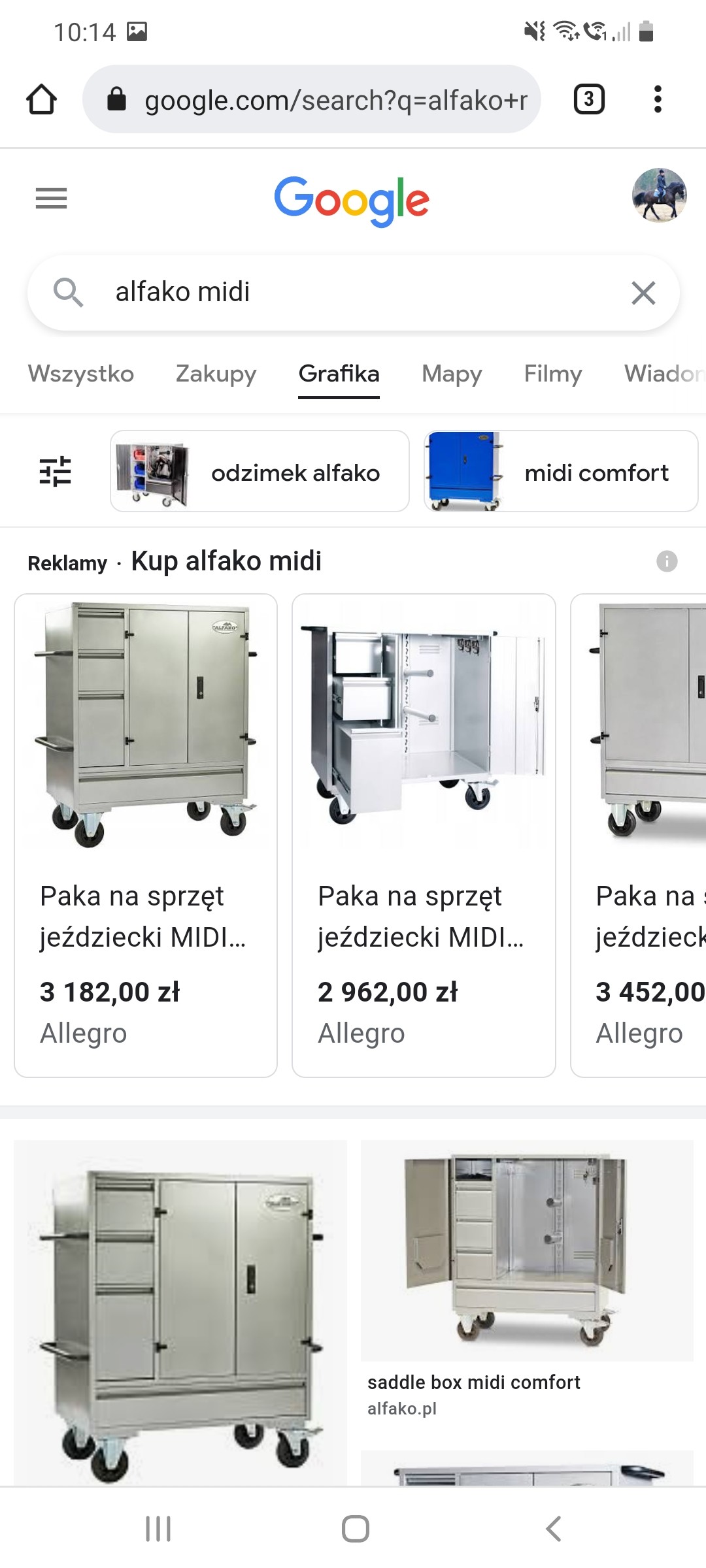Tap the Android back navigation button

click(553, 1529)
